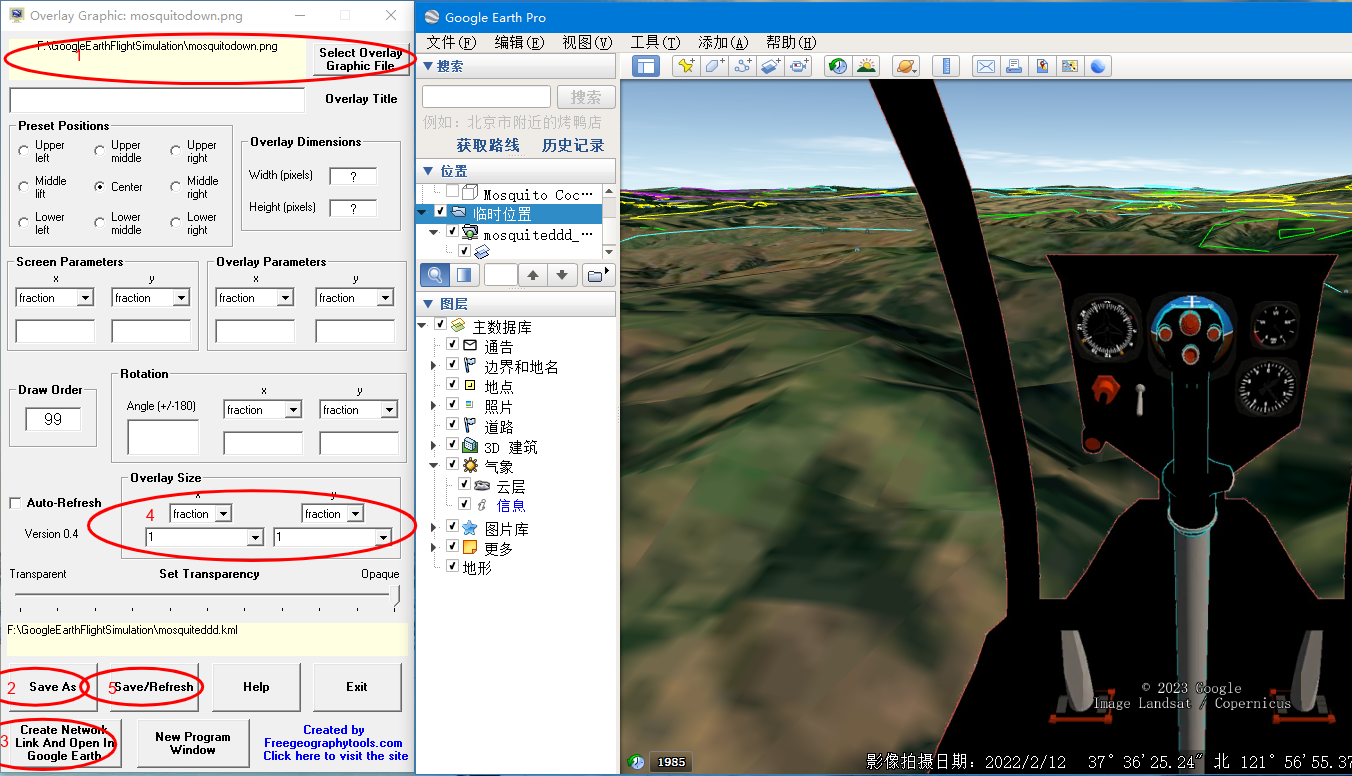This screenshot has width=1352, height=776.
Task: Open Rotation x fraction dropdown
Action: tap(293, 410)
